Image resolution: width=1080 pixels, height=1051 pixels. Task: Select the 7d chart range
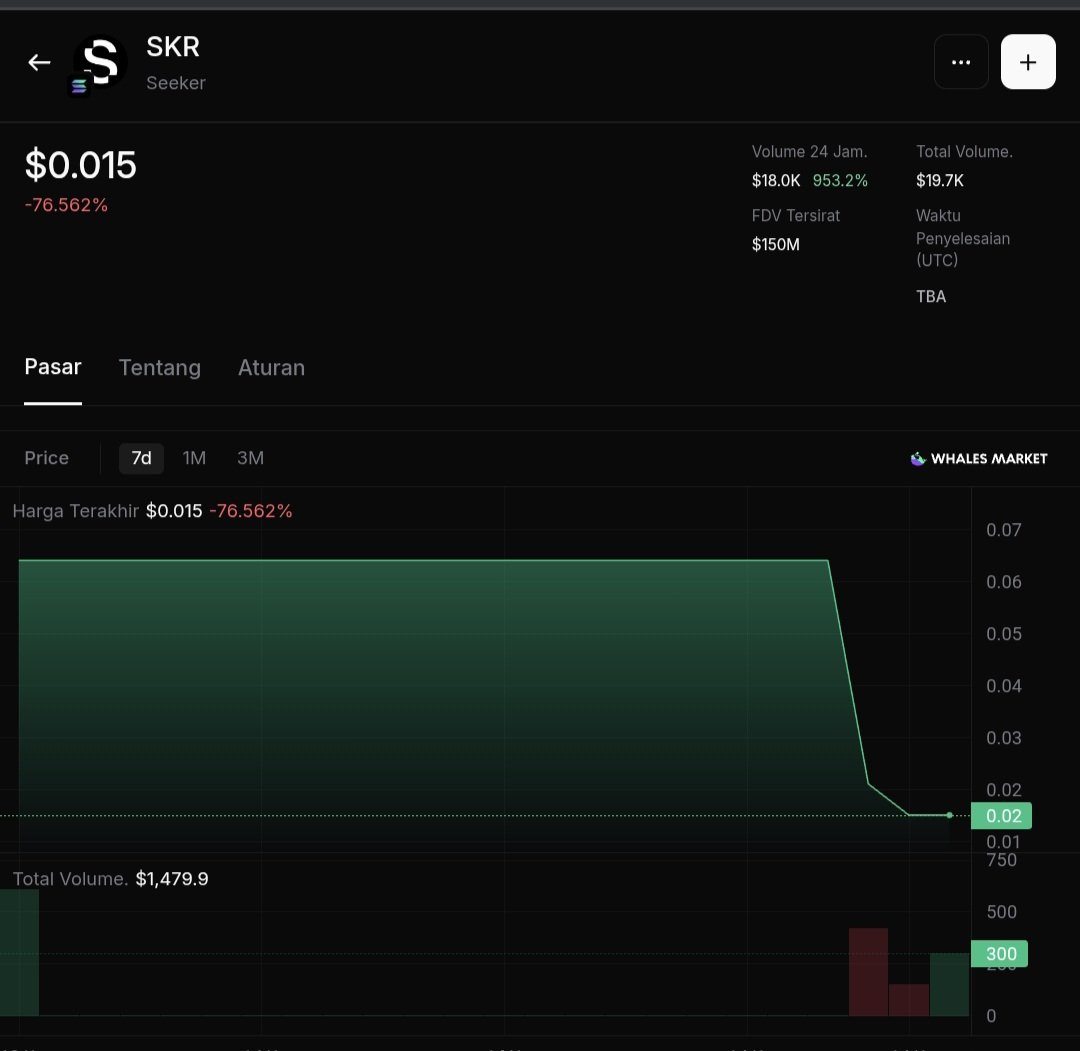(x=141, y=458)
